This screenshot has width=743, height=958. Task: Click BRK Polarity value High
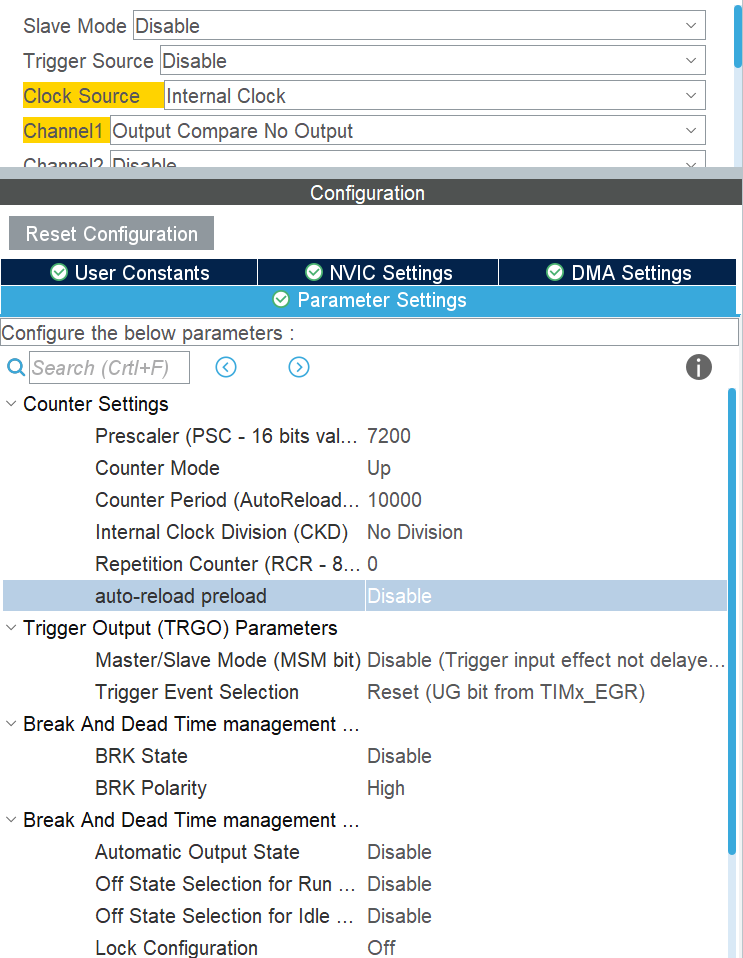coord(386,788)
